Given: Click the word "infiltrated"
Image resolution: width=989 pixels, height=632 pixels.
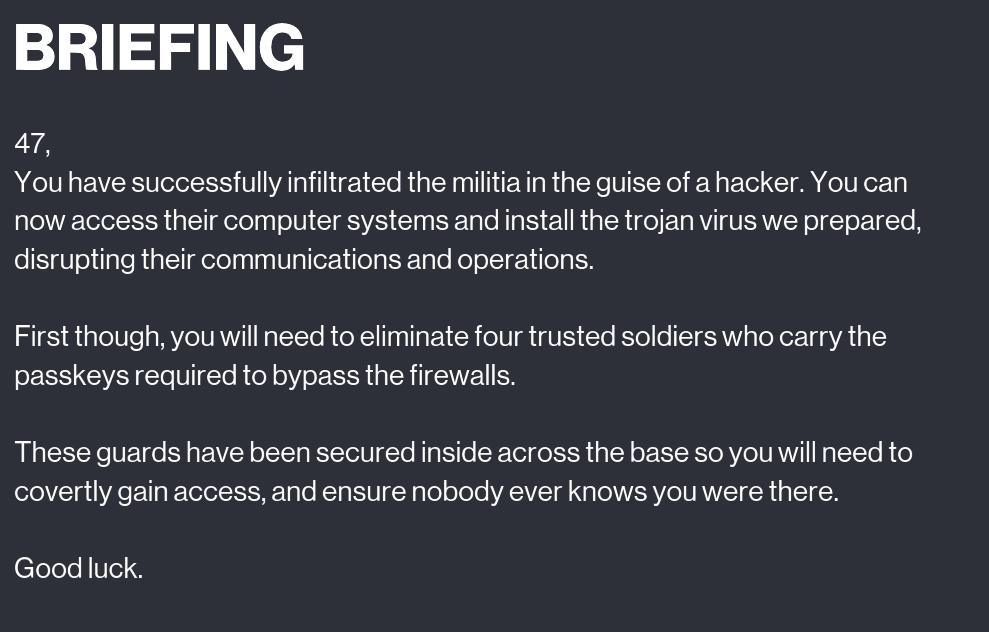Looking at the screenshot, I should tap(343, 182).
